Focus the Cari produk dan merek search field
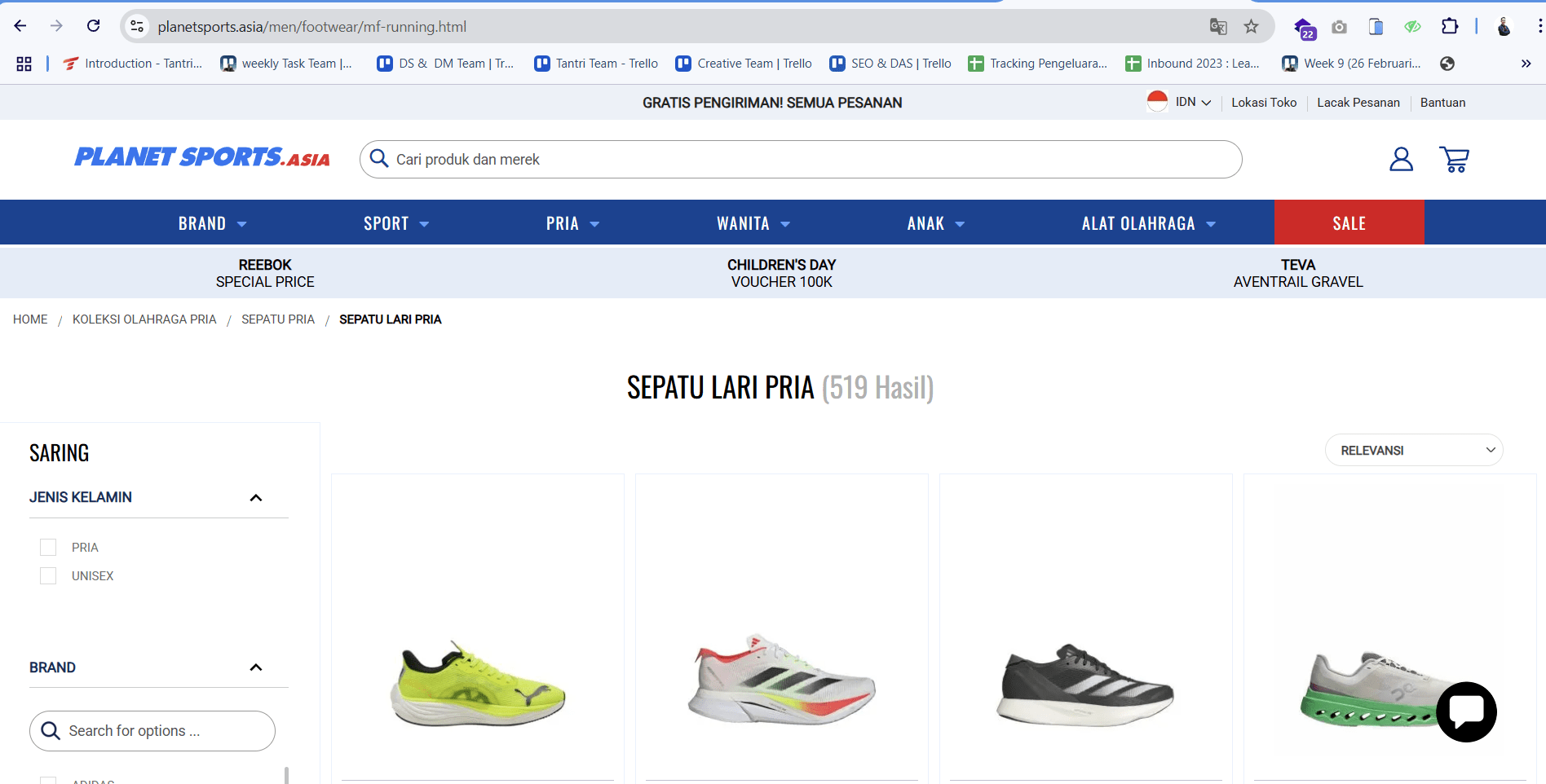The image size is (1546, 784). click(x=801, y=159)
